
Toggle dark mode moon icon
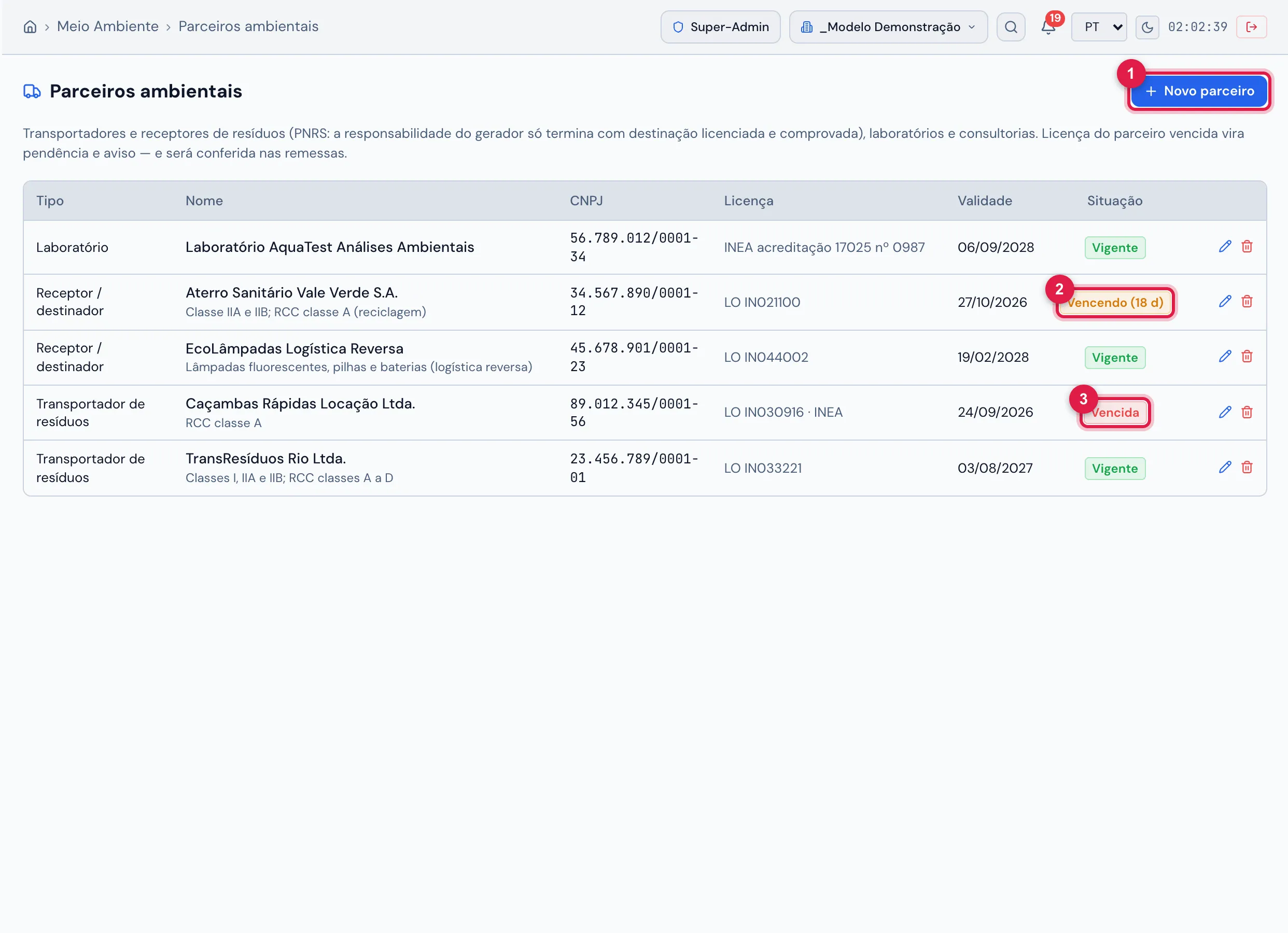tap(1147, 26)
